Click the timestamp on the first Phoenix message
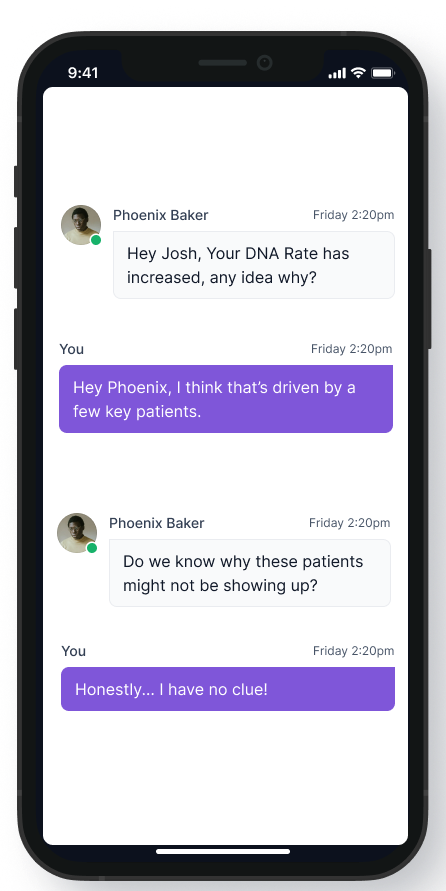 click(x=353, y=215)
